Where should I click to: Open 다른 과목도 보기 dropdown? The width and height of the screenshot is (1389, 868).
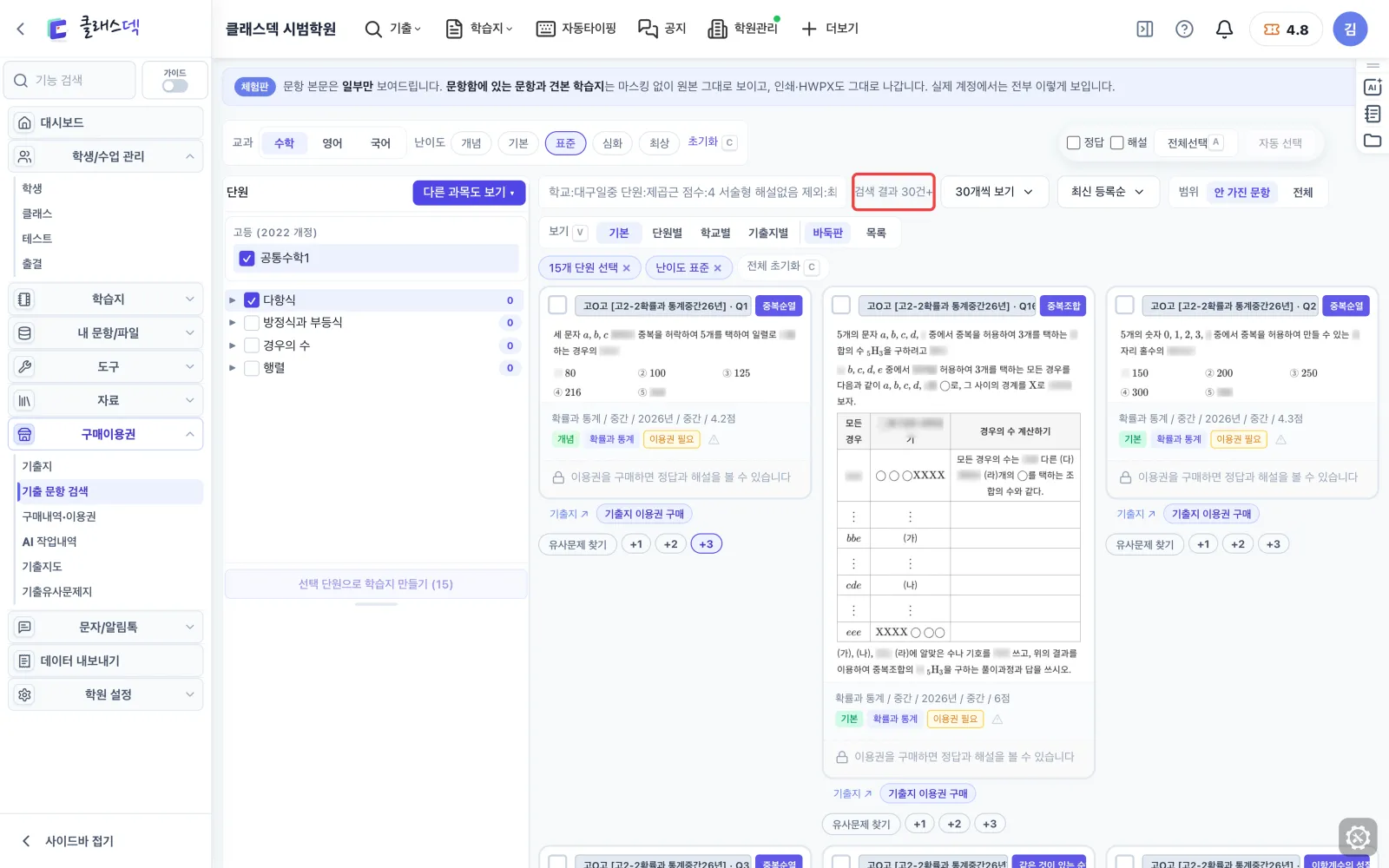click(x=469, y=192)
